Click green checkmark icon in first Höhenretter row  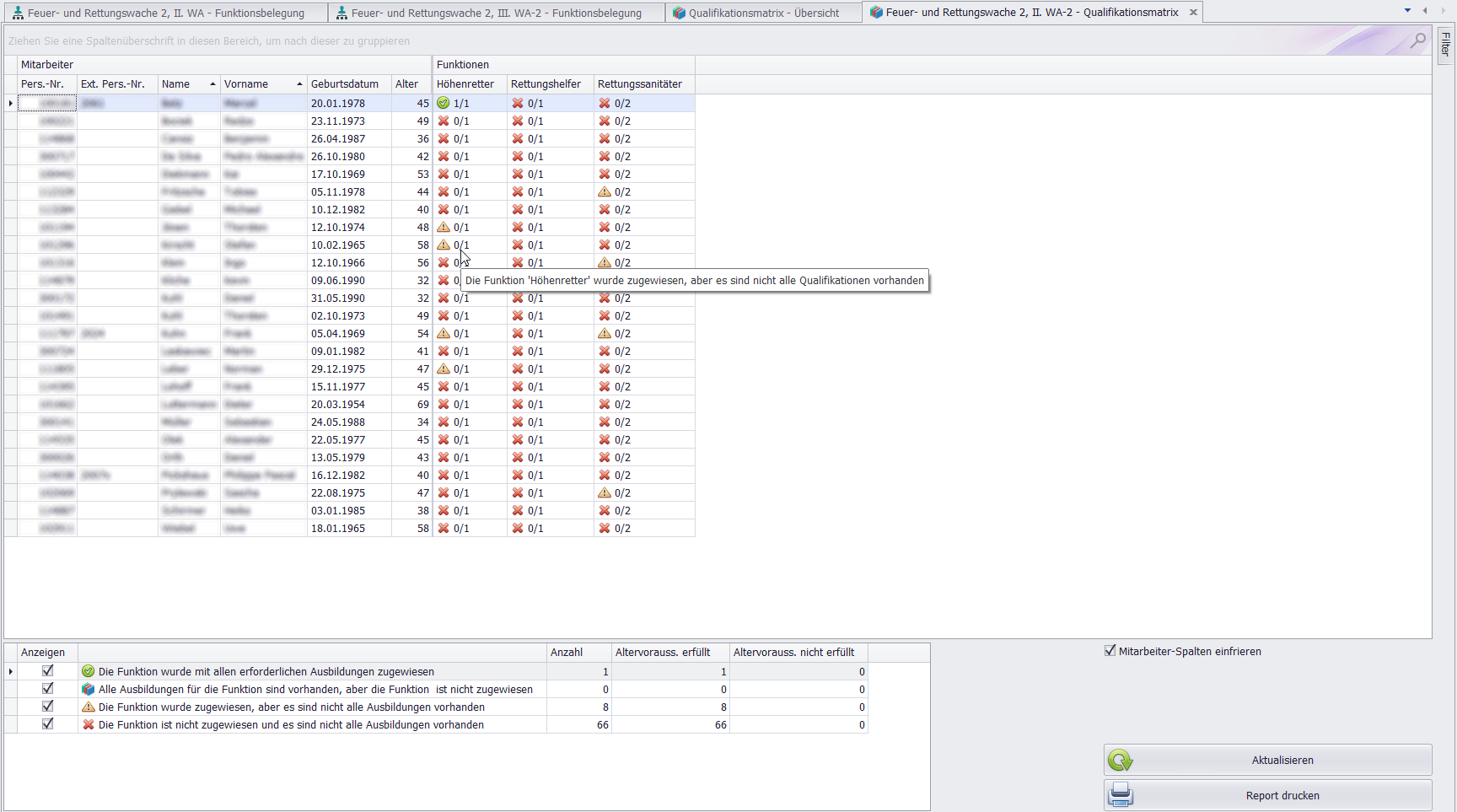[444, 103]
